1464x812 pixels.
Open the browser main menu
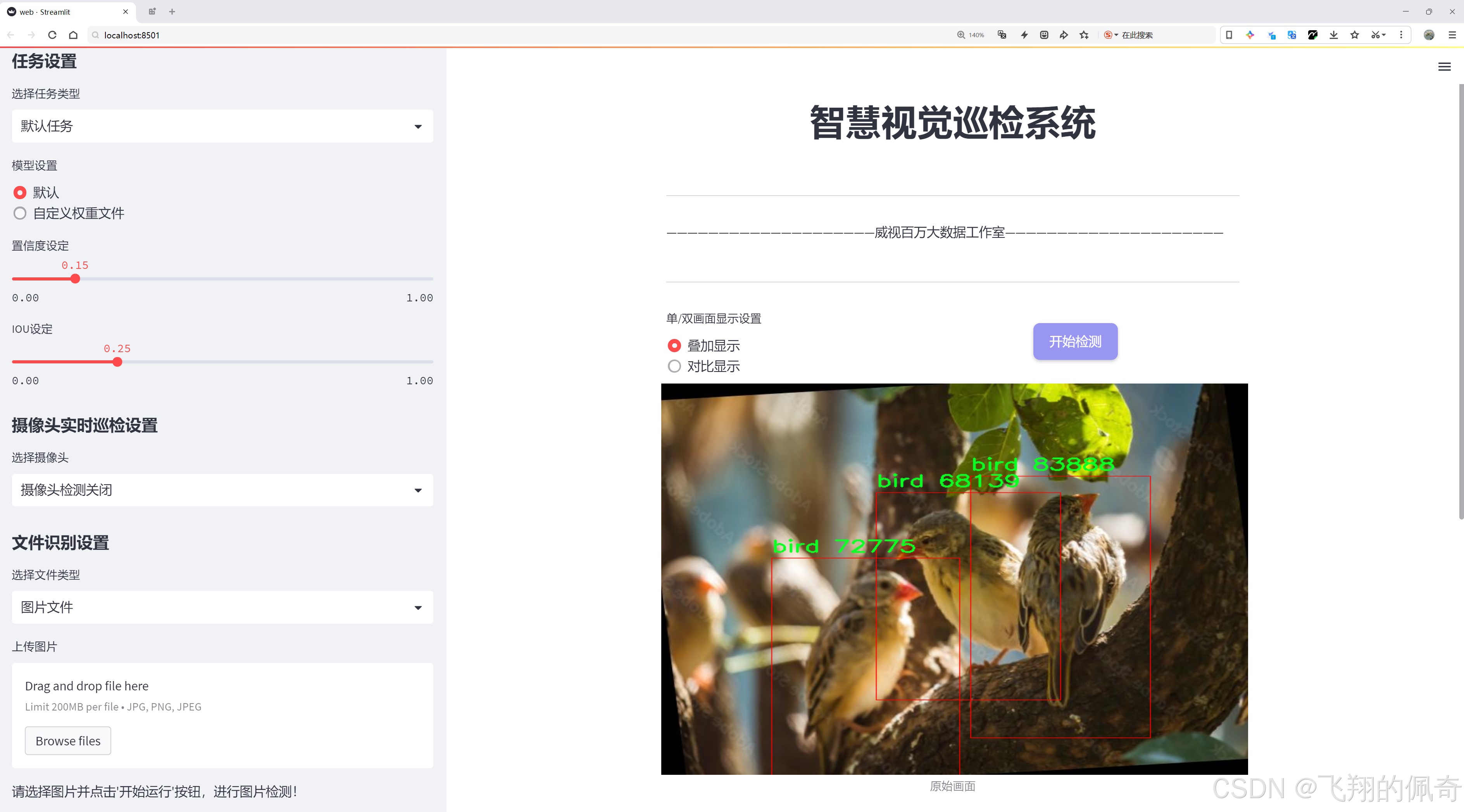pyautogui.click(x=1452, y=34)
